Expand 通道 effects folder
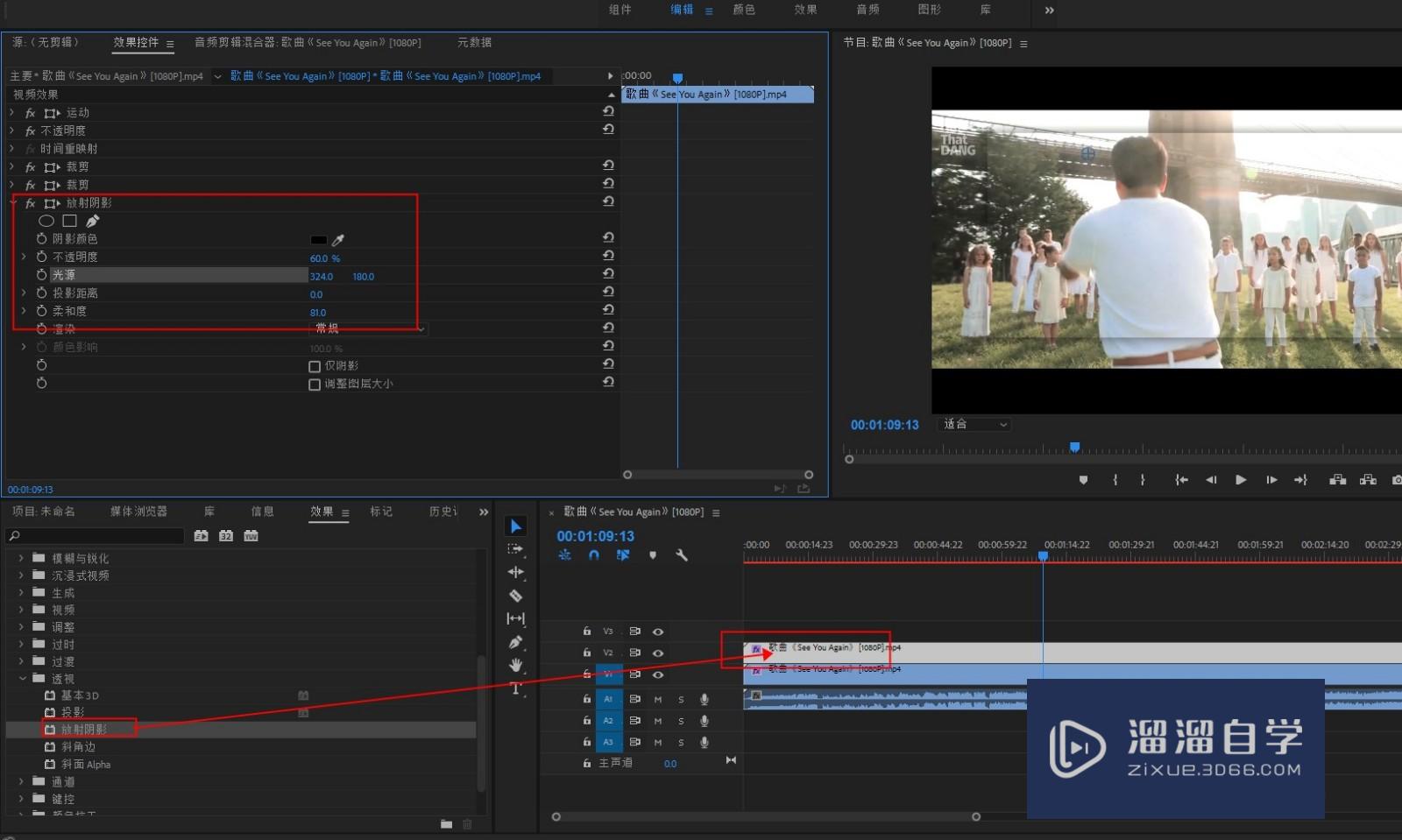Screen dimensions: 1402x840 pos(21,781)
